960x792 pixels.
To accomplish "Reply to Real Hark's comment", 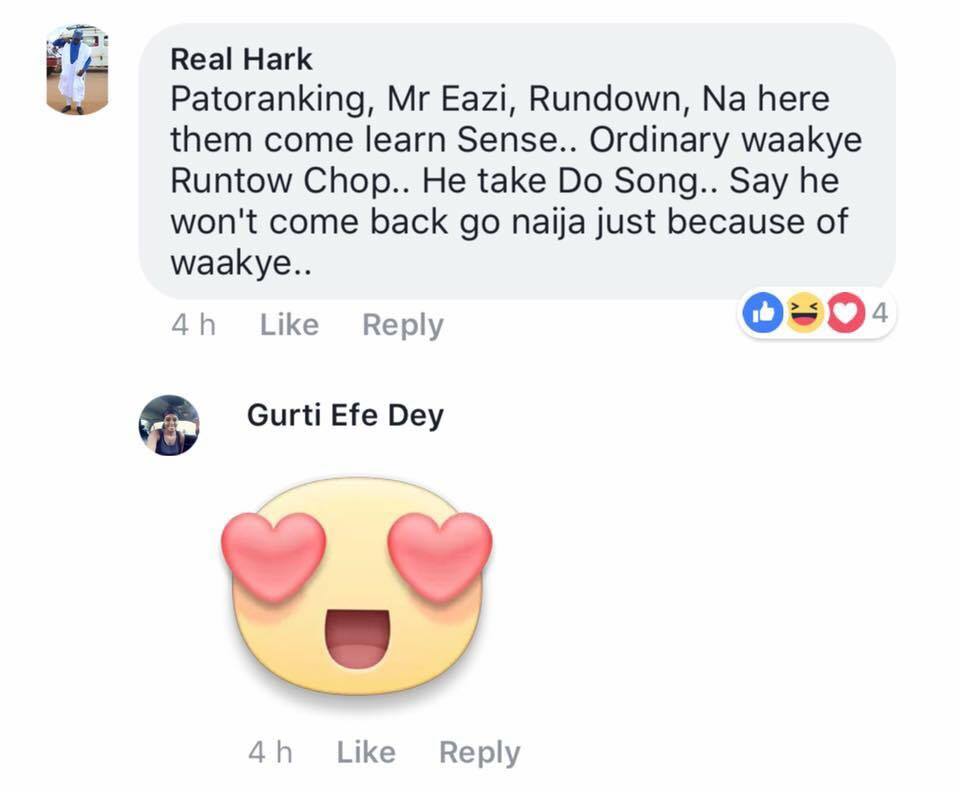I will (403, 325).
